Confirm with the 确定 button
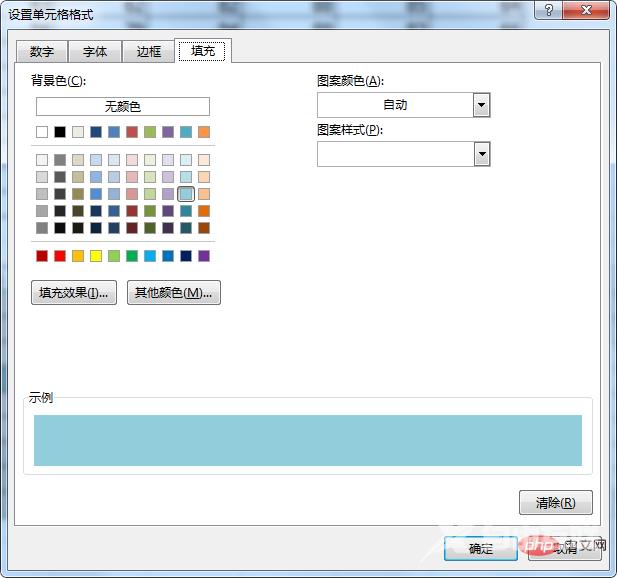Viewport: 617px width, 578px height. click(x=480, y=548)
